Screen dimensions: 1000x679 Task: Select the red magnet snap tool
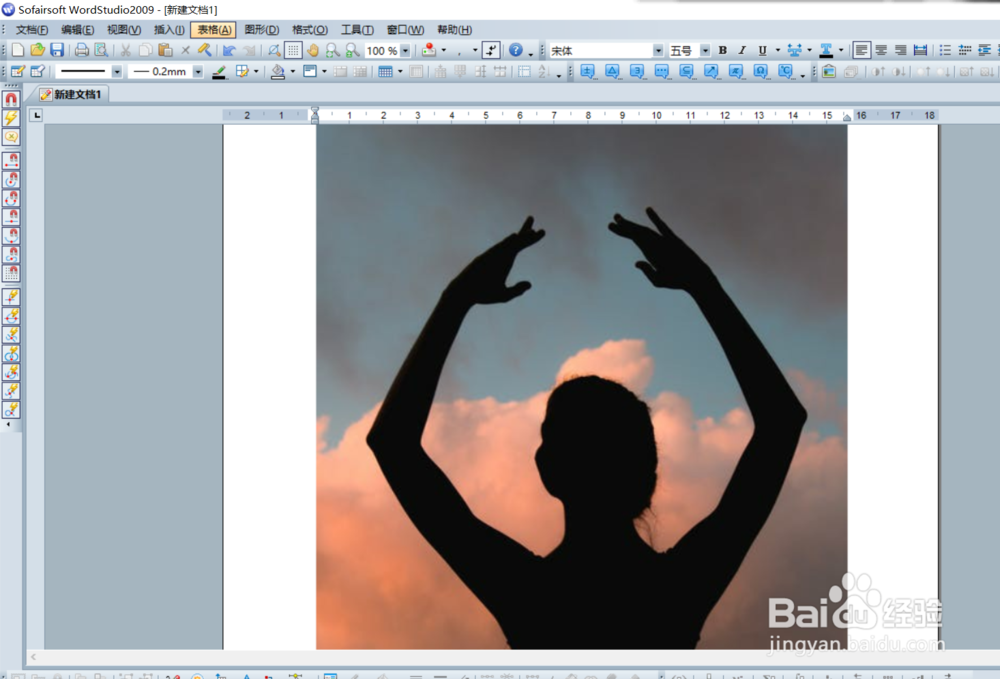[11, 99]
